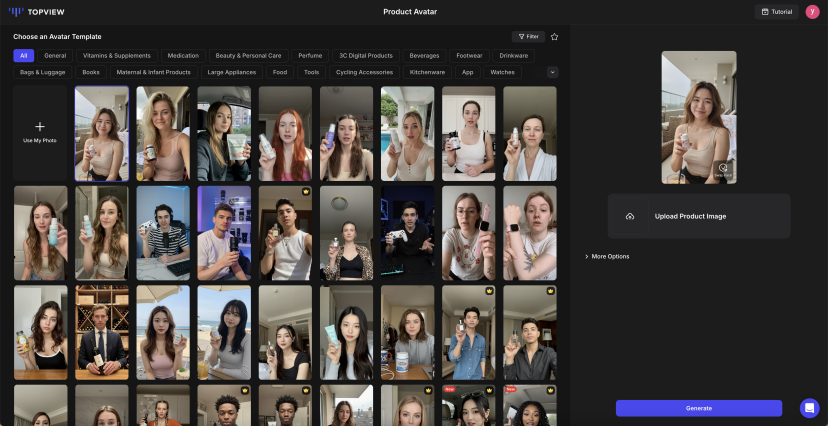Select the man holding a game controller

tap(408, 233)
